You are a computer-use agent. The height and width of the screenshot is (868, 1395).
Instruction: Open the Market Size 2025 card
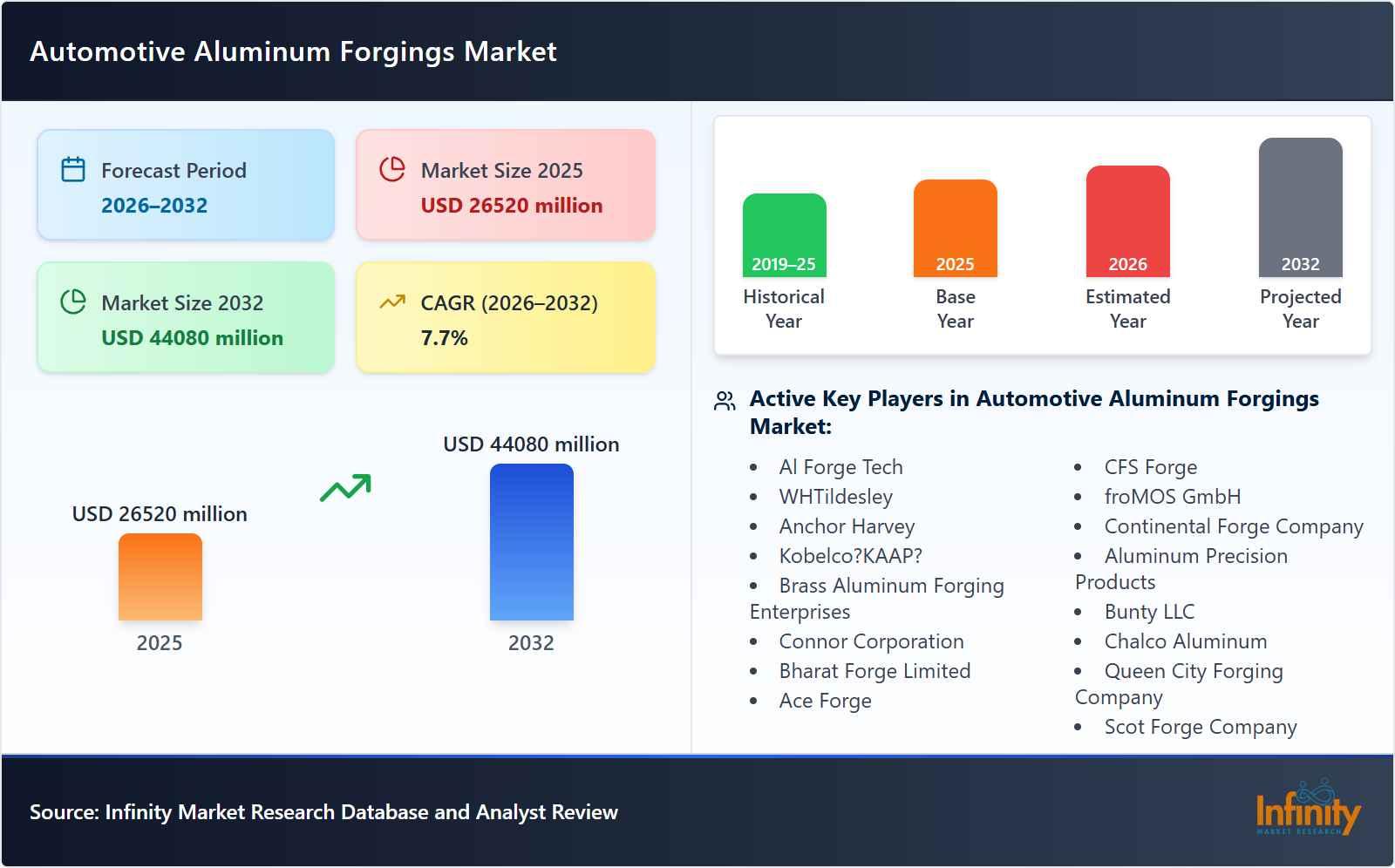(x=505, y=185)
